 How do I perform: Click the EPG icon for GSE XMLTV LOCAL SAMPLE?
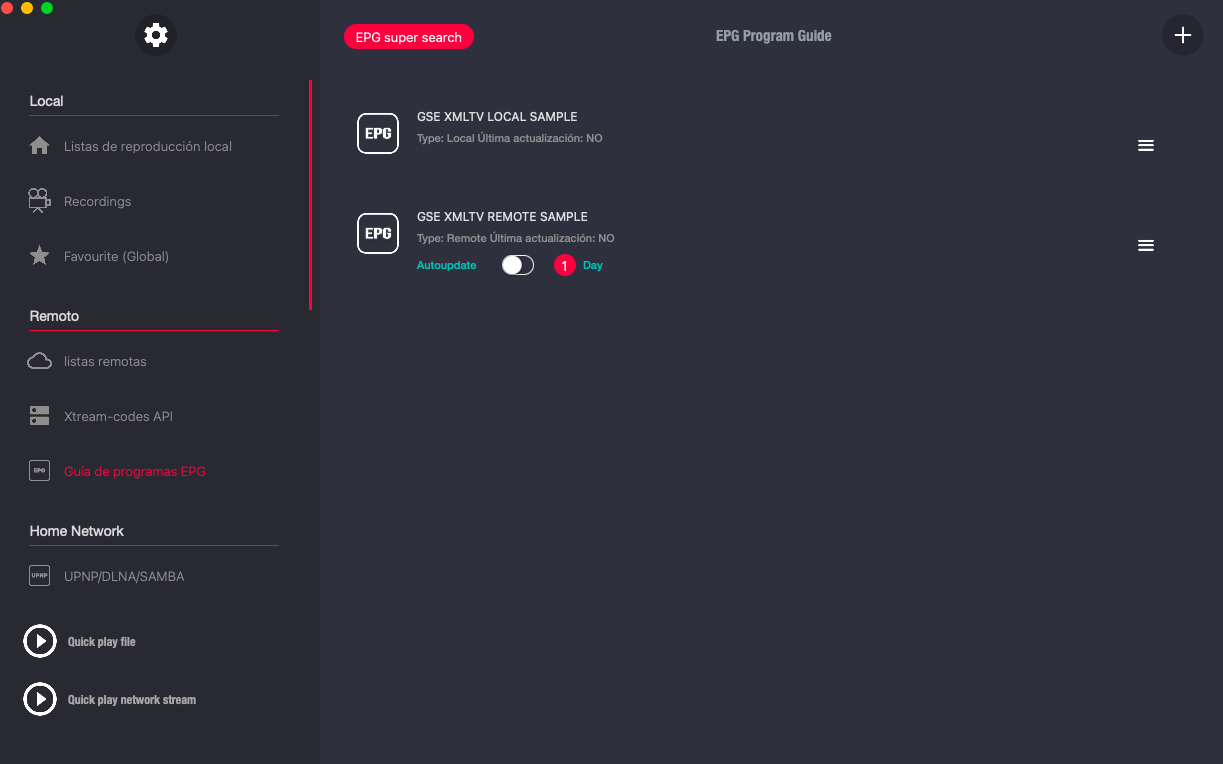tap(378, 133)
